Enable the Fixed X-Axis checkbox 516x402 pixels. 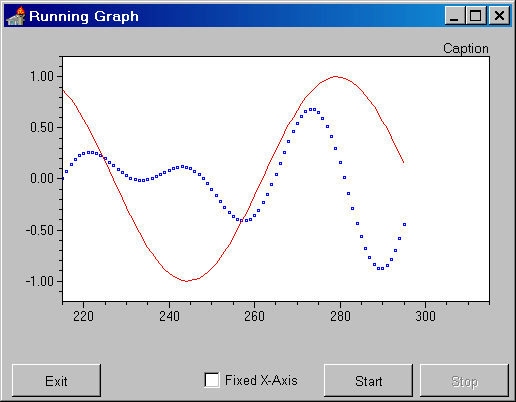212,380
